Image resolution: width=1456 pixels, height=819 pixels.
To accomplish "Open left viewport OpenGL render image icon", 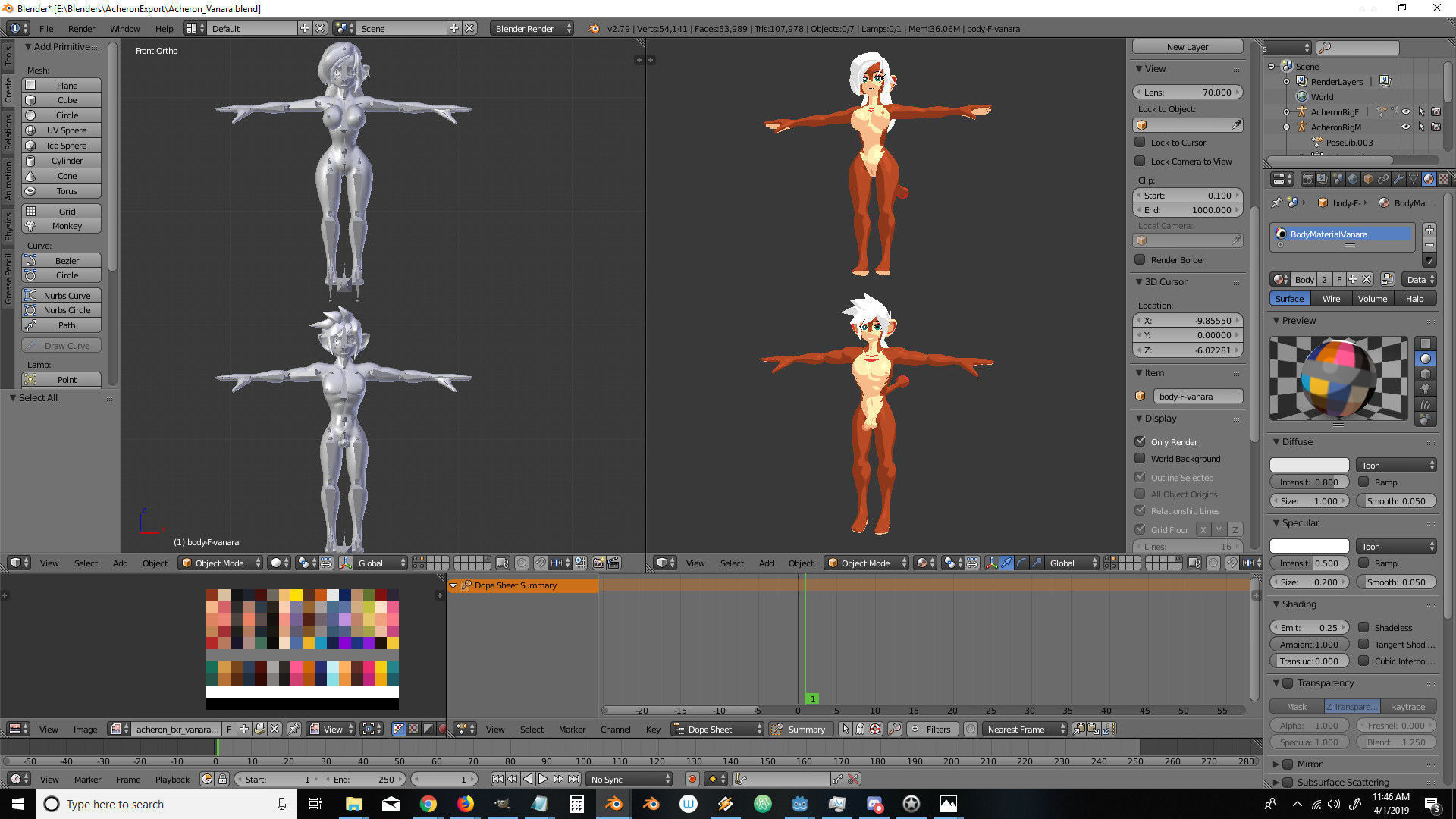I will (598, 563).
